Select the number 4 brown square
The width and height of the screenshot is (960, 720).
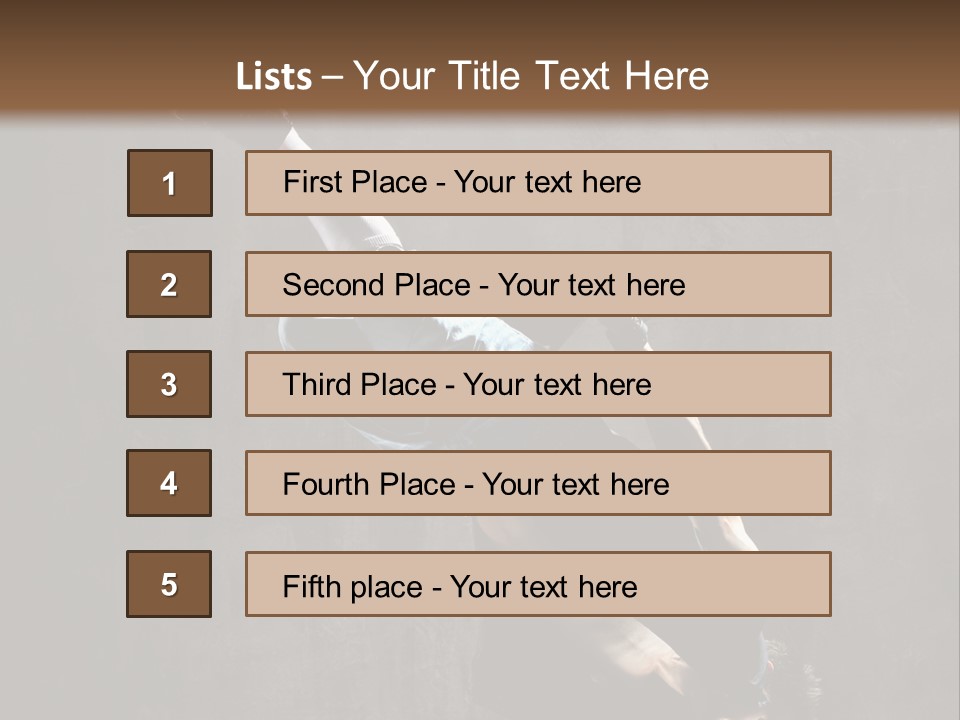169,483
